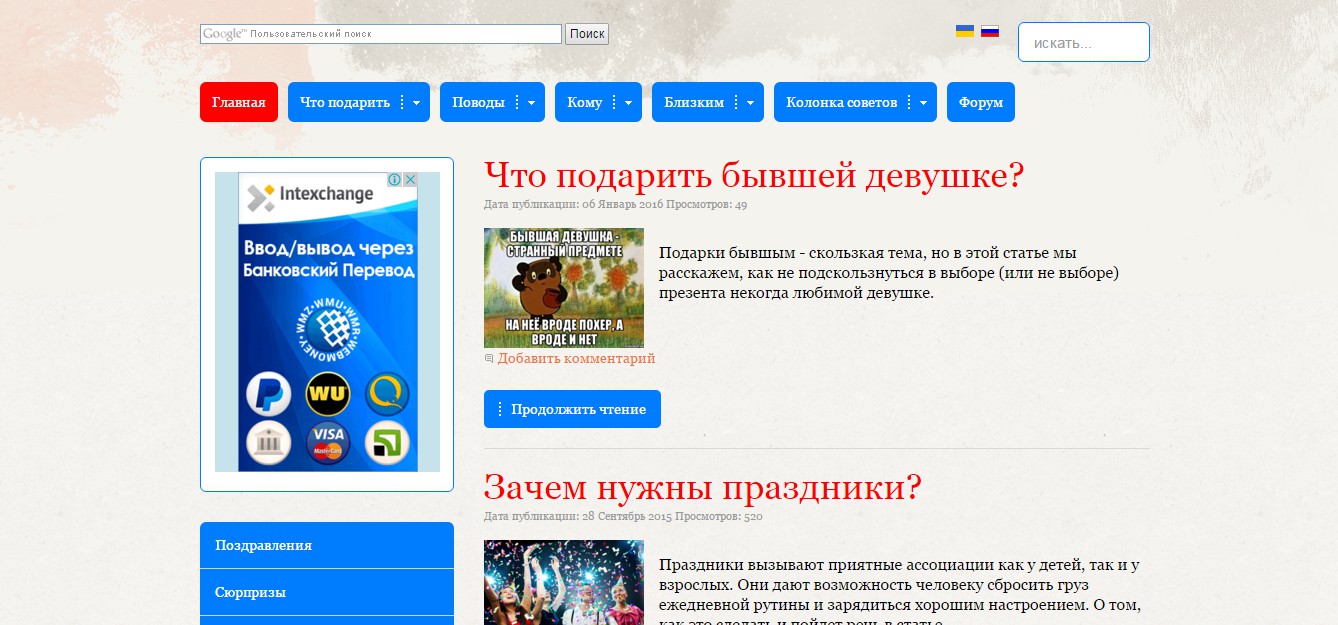1338x625 pixels.
Task: Click 'Продолжить чтение' button
Action: tap(572, 409)
